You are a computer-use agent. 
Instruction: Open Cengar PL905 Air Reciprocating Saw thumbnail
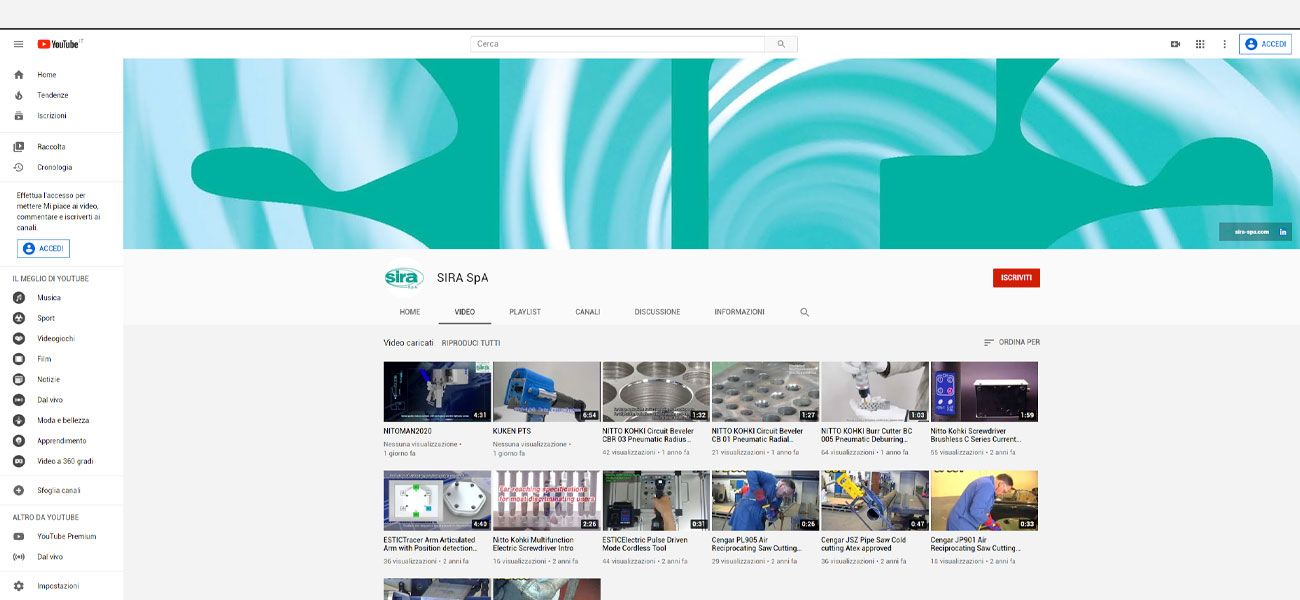coord(765,501)
